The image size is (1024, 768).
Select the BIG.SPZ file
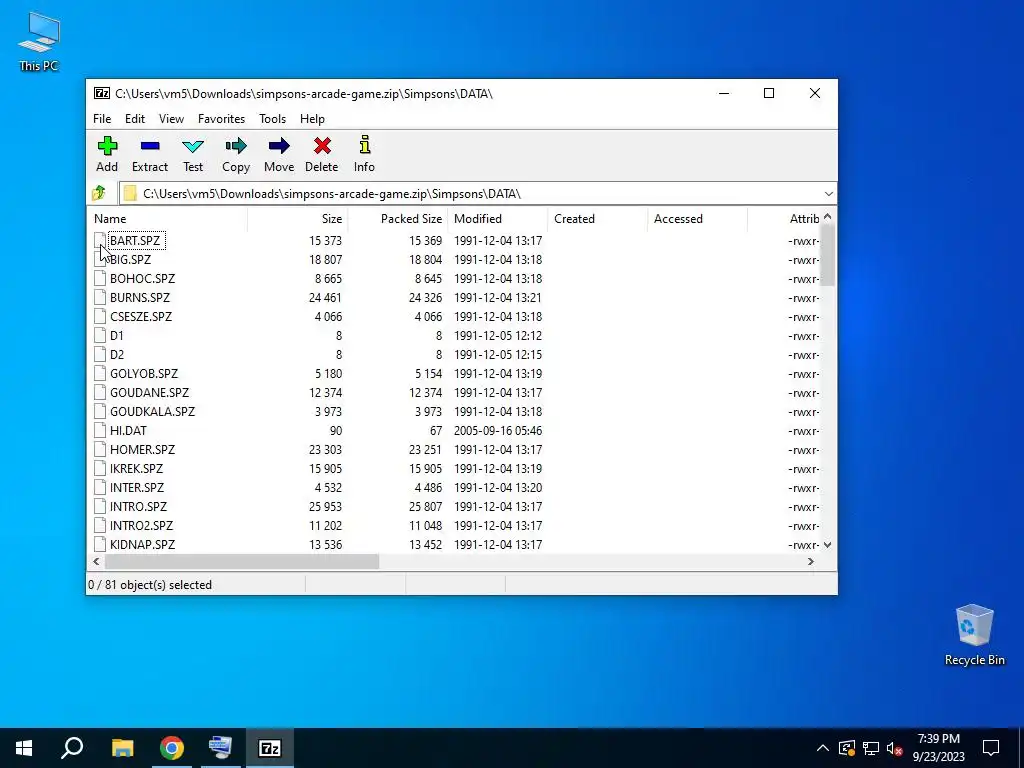pos(130,260)
